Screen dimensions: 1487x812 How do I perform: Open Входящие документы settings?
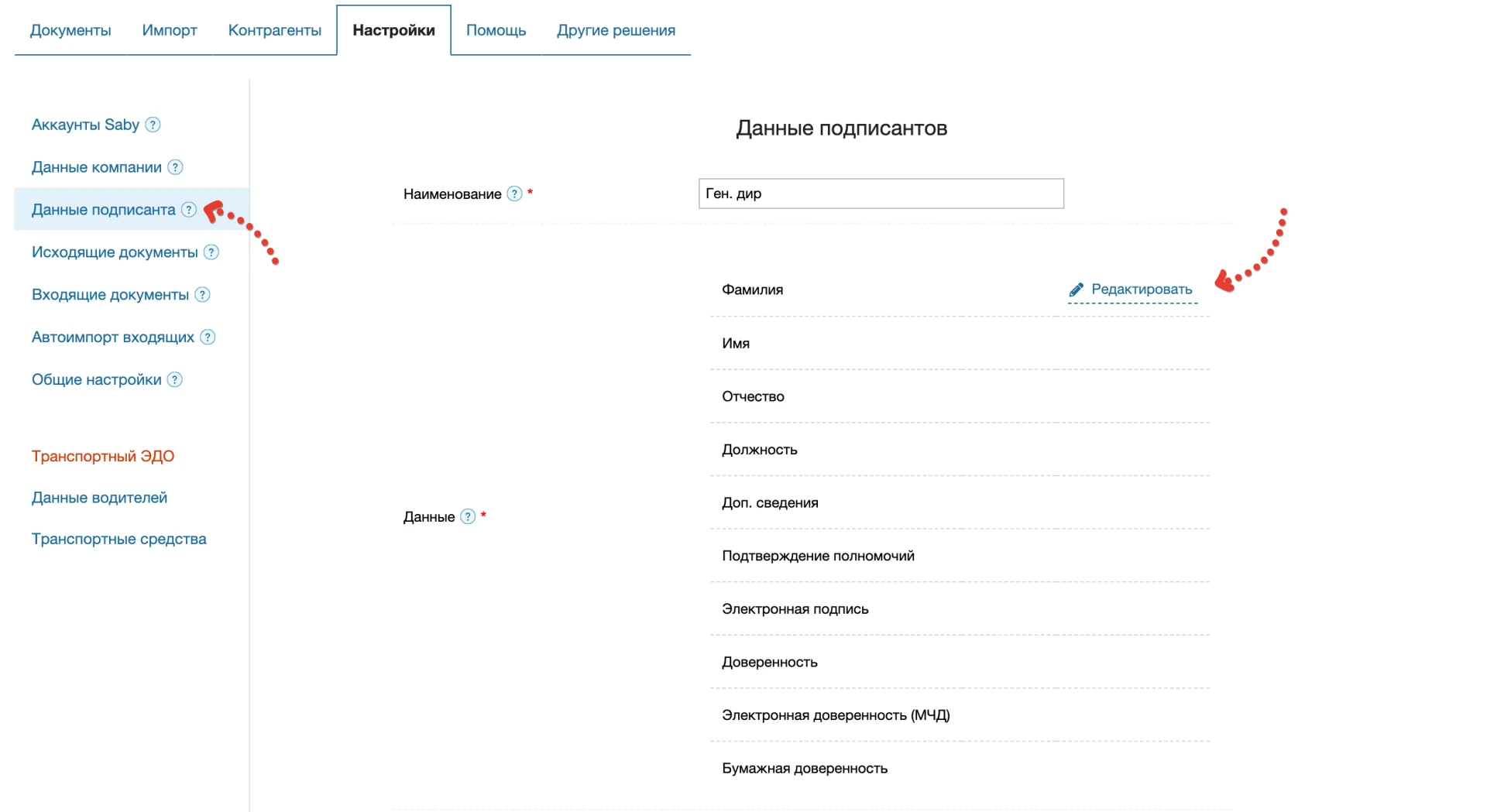110,295
